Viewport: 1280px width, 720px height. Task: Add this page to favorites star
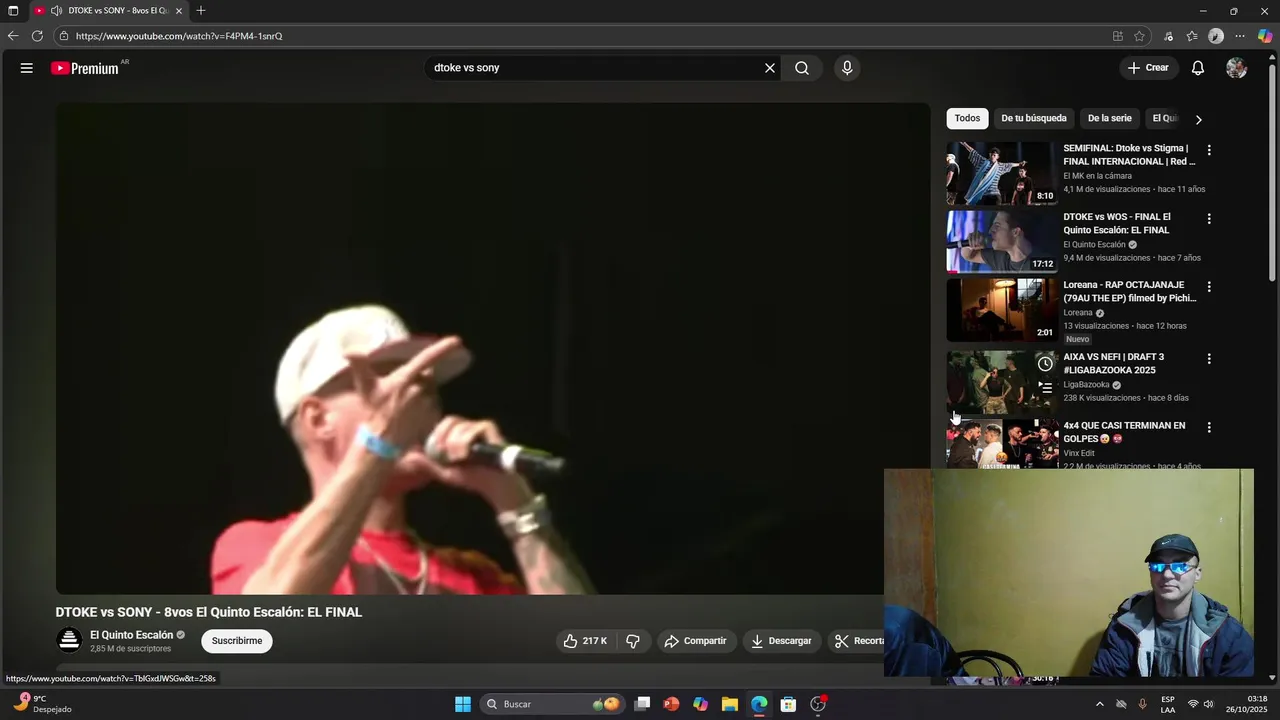tap(1139, 36)
